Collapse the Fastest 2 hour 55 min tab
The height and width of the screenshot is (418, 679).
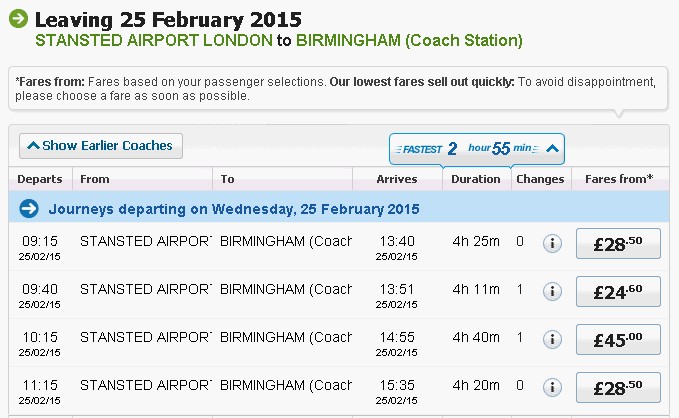552,149
